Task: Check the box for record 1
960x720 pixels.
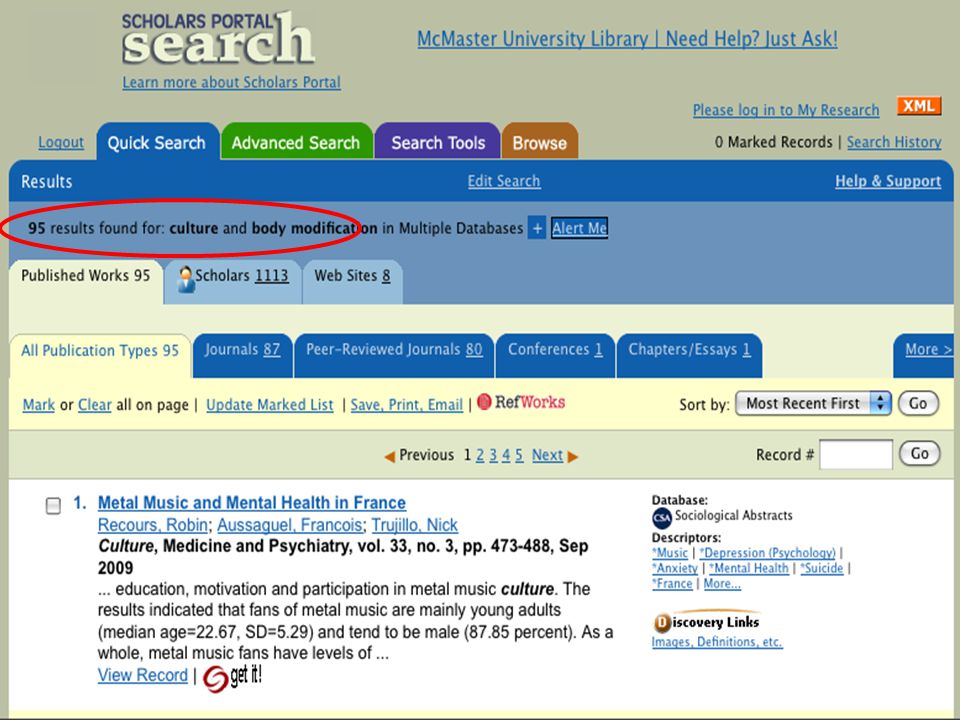Action: [x=53, y=506]
